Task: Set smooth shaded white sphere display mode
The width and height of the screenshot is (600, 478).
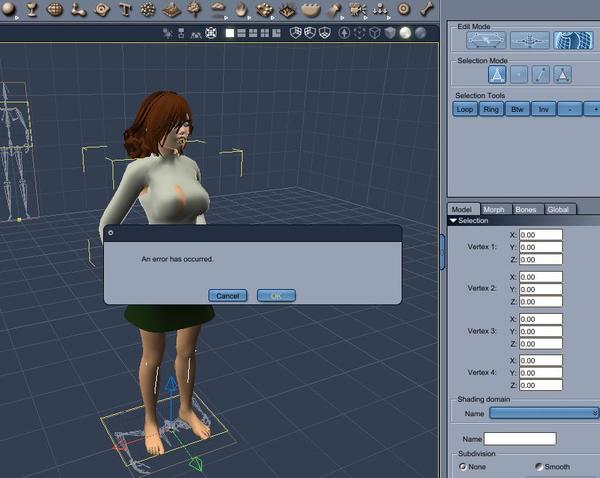Action: click(x=405, y=33)
